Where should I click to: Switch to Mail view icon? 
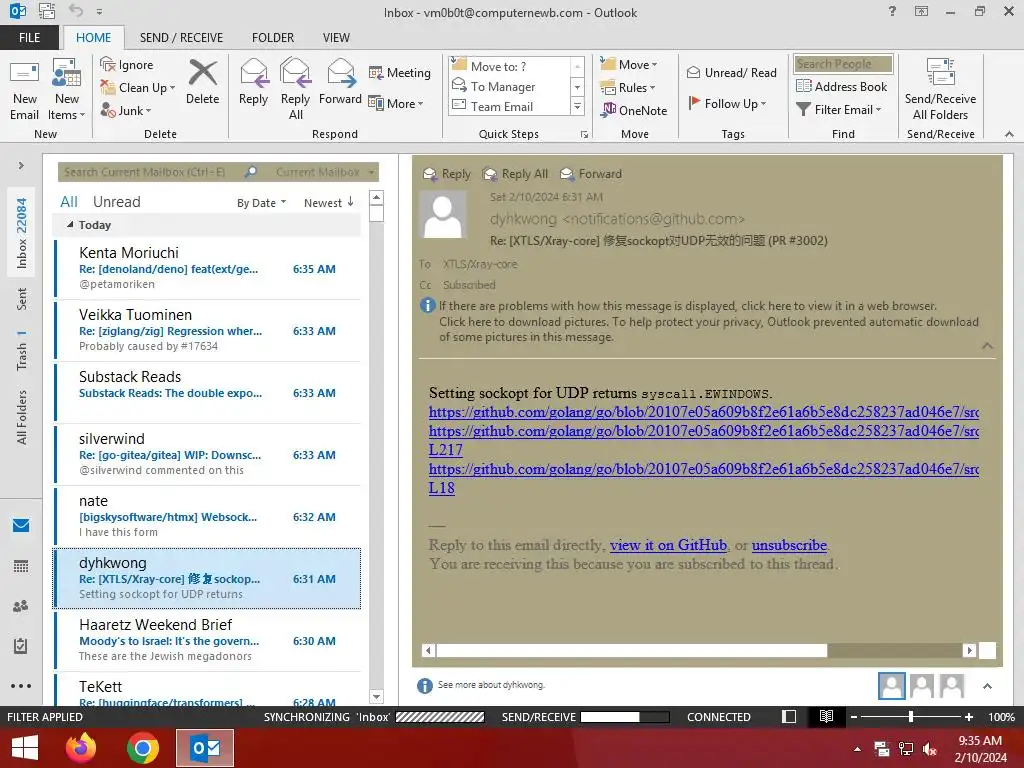coord(21,525)
